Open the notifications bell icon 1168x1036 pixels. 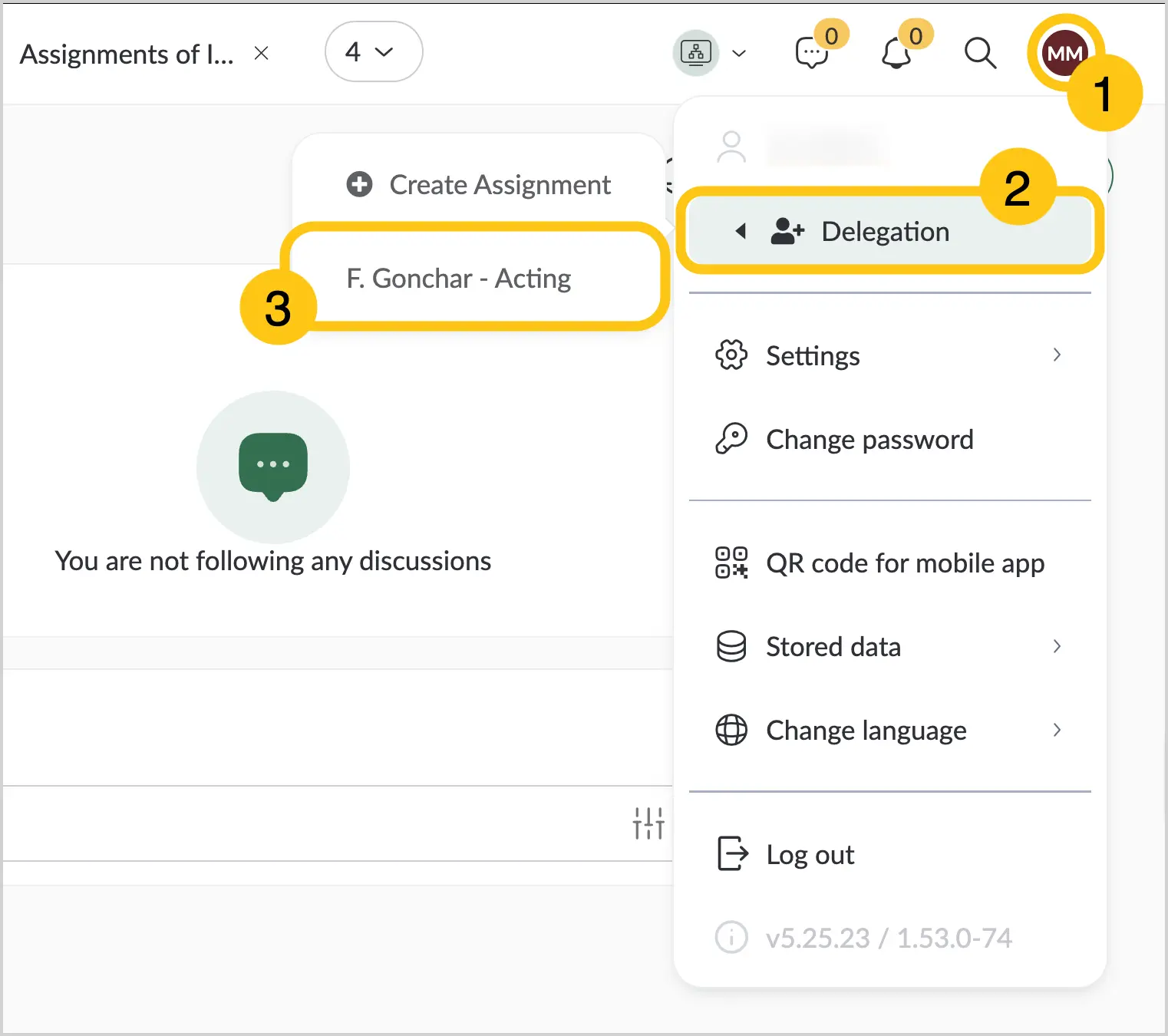[896, 53]
